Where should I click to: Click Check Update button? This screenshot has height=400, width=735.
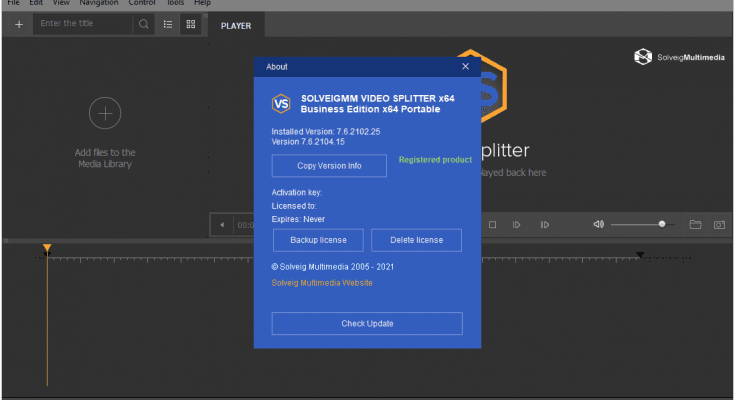click(367, 324)
